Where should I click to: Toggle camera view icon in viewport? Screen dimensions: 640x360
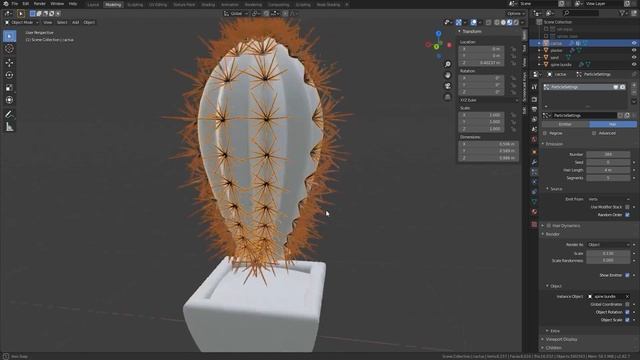448,86
